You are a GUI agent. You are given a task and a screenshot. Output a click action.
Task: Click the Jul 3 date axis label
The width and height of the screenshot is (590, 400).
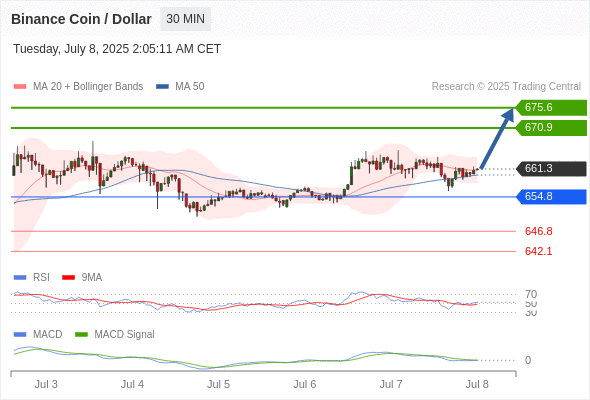[x=46, y=384]
